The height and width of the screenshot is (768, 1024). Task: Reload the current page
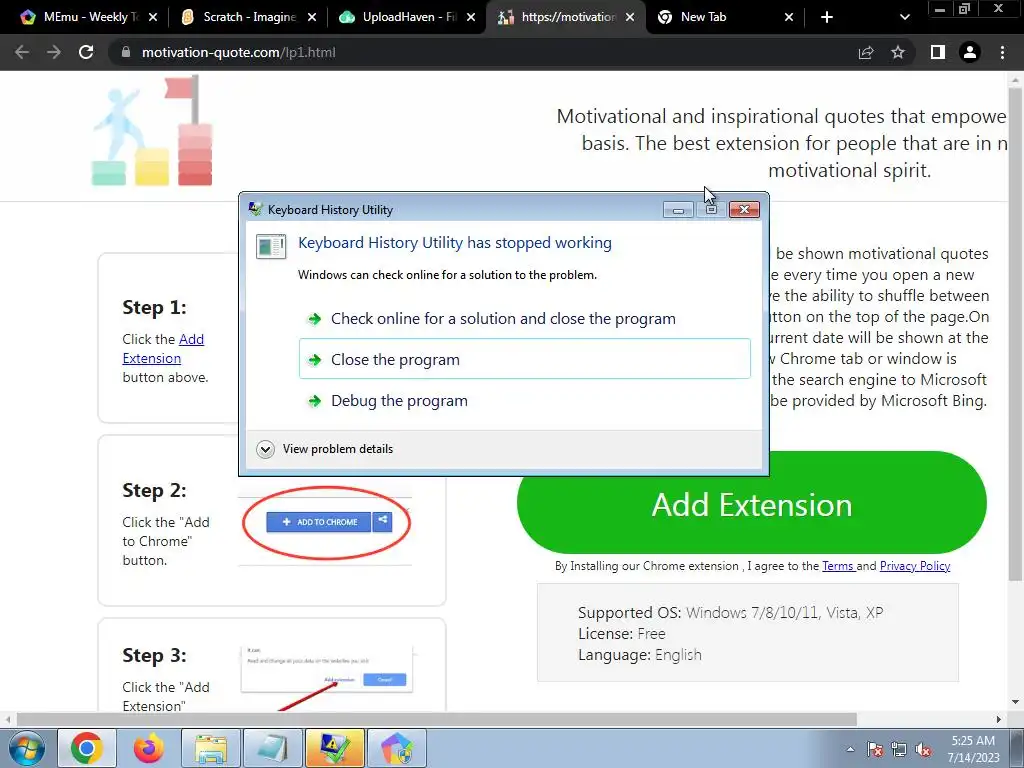pos(86,52)
